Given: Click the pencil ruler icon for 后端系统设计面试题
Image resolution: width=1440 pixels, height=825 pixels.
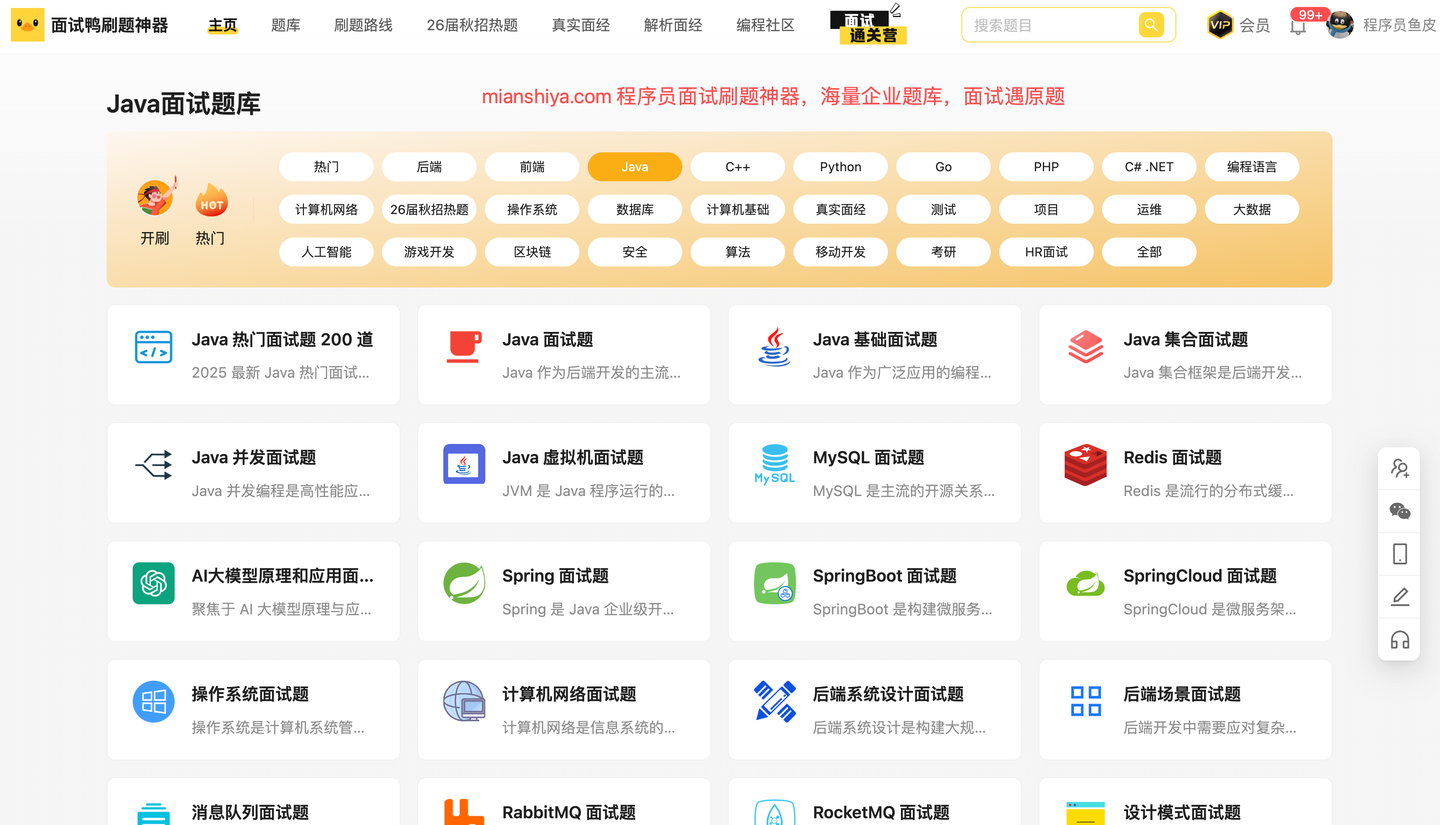Looking at the screenshot, I should tap(774, 701).
